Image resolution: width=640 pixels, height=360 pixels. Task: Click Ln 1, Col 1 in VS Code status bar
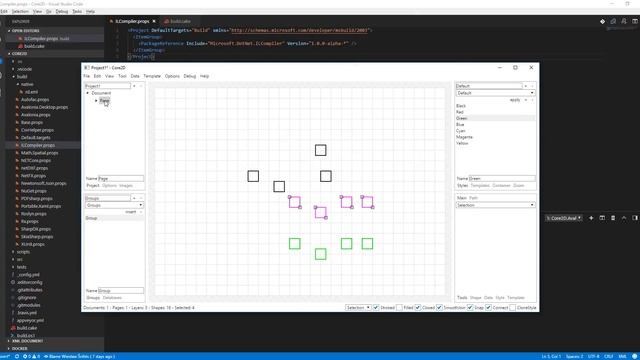click(x=551, y=356)
